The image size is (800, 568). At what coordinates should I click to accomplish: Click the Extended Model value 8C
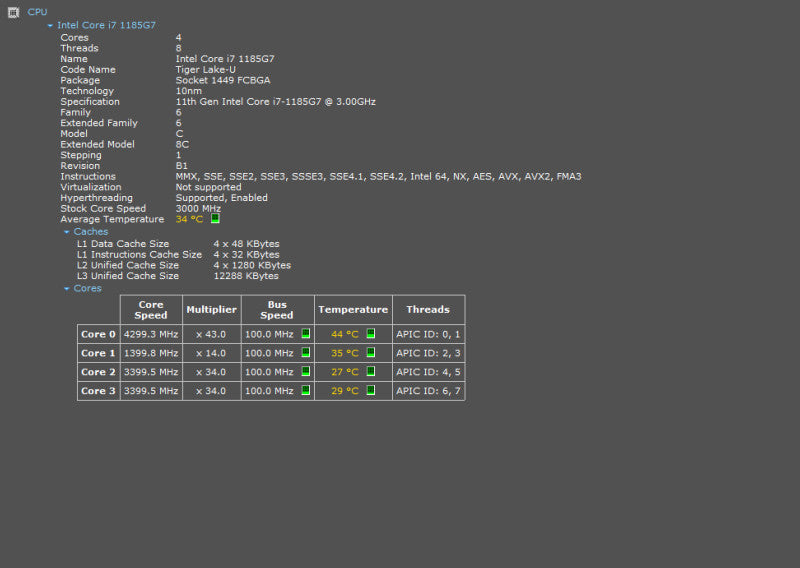(182, 144)
